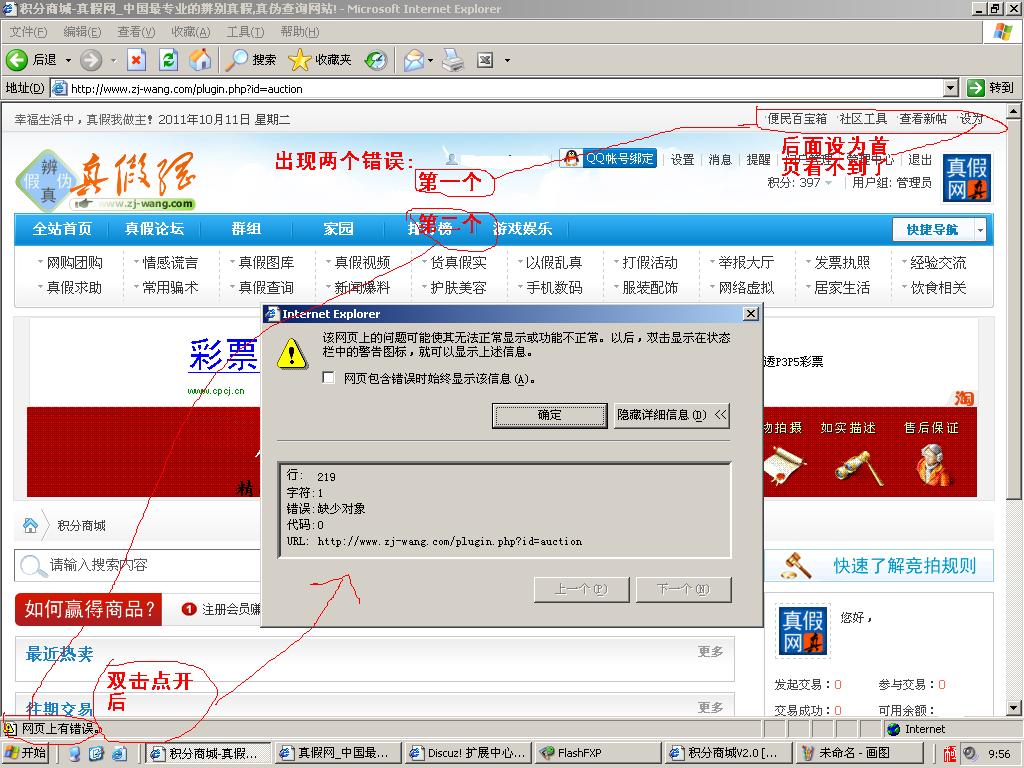Go to 全站首页 nav tab
The image size is (1024, 768).
point(62,229)
